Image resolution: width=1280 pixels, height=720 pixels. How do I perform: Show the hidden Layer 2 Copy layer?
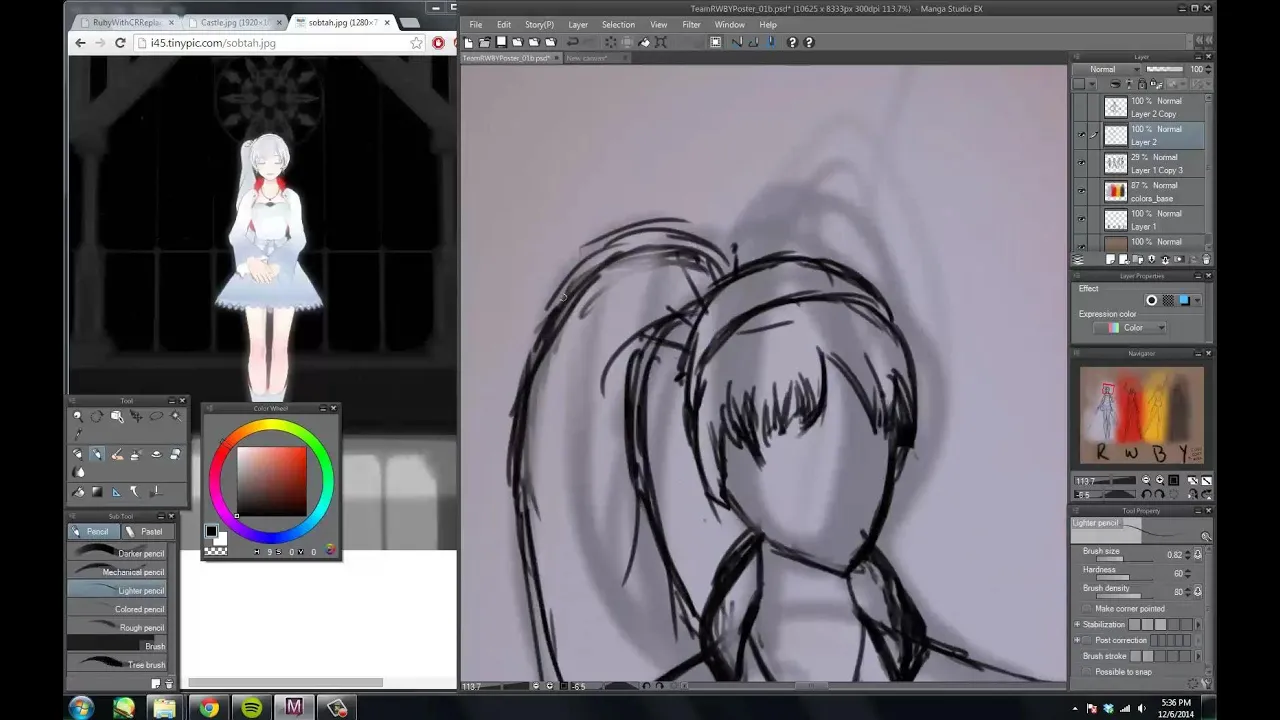[x=1081, y=107]
